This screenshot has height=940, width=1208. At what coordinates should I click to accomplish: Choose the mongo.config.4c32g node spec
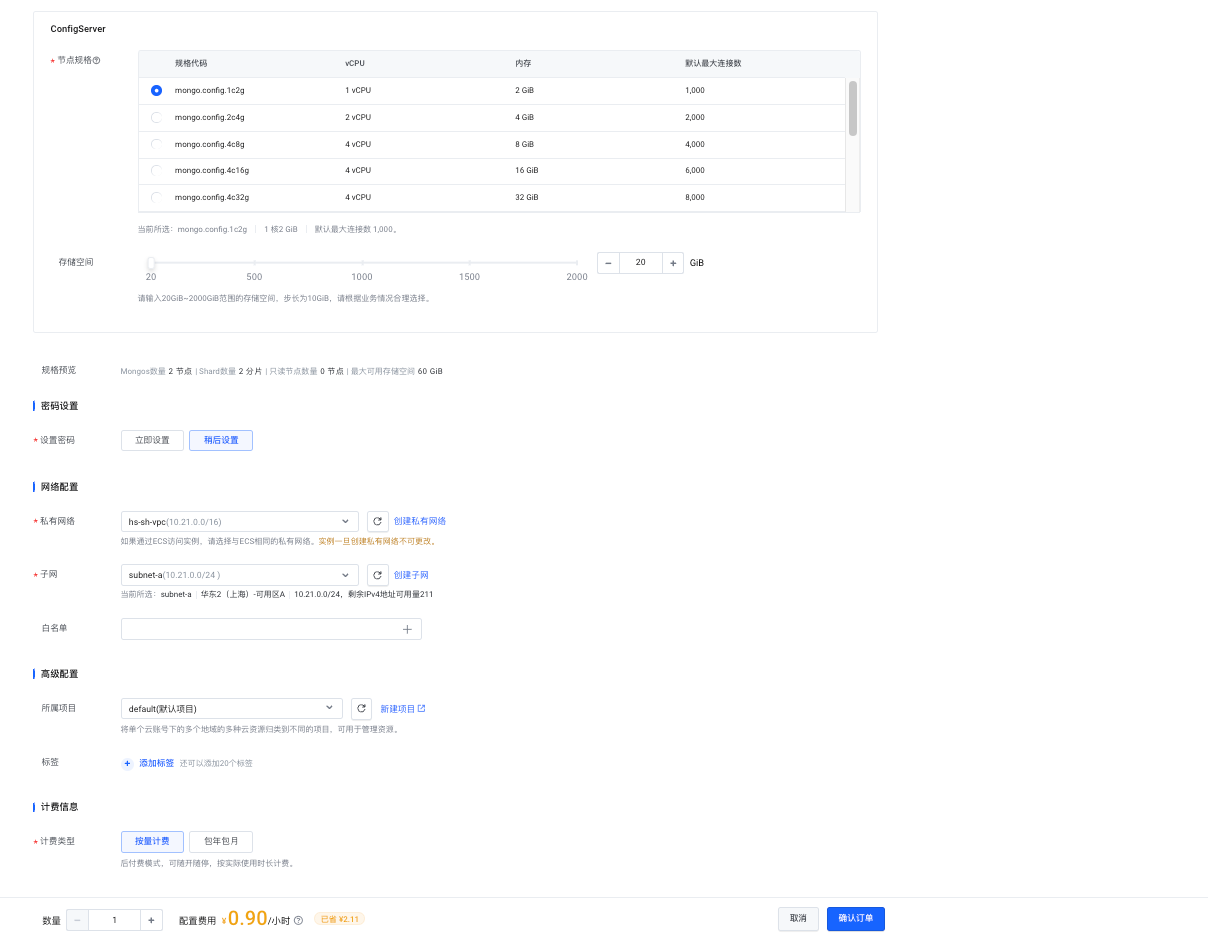tap(156, 197)
